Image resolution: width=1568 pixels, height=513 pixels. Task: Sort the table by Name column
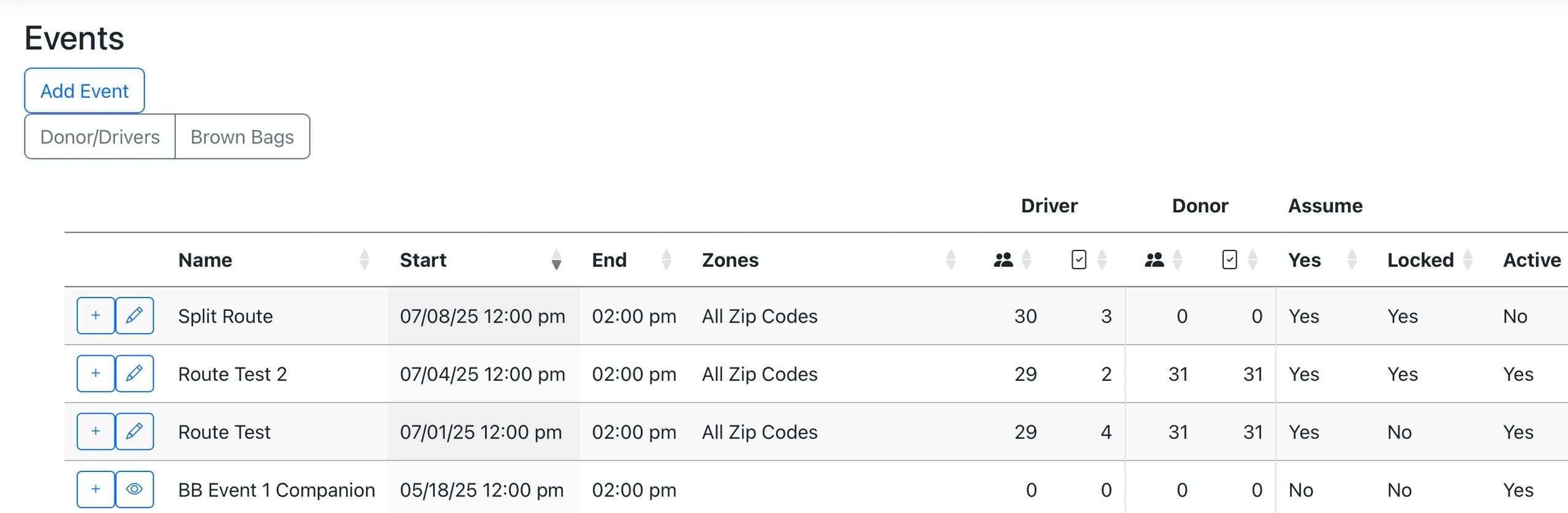coord(205,260)
